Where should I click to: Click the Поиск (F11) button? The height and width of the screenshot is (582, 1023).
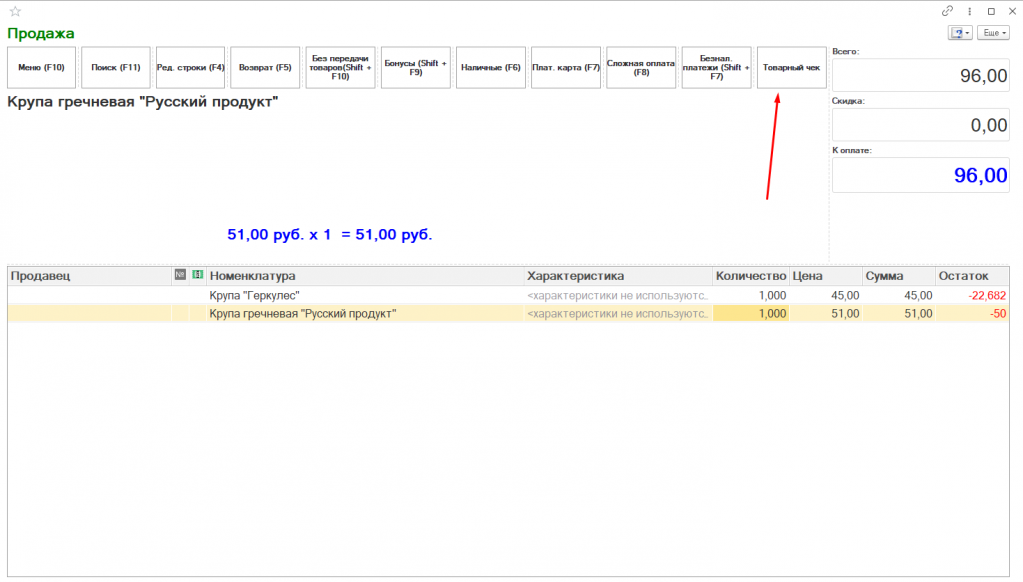pos(115,67)
